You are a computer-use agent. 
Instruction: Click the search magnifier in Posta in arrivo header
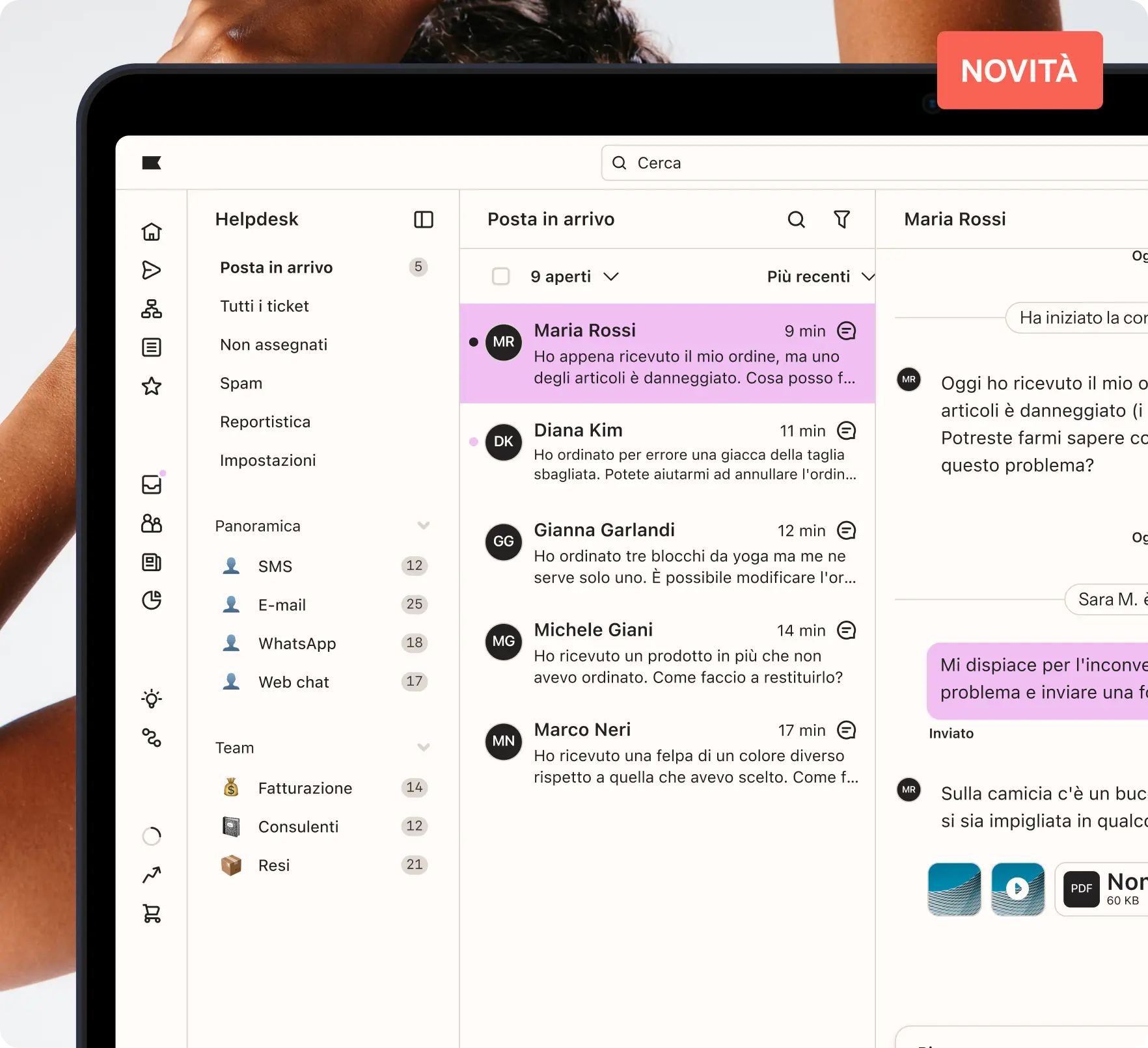tap(796, 220)
